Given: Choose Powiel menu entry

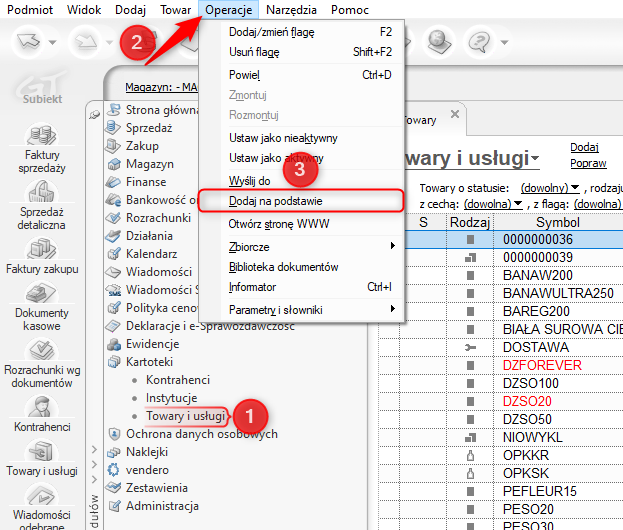Looking at the screenshot, I should [x=302, y=75].
